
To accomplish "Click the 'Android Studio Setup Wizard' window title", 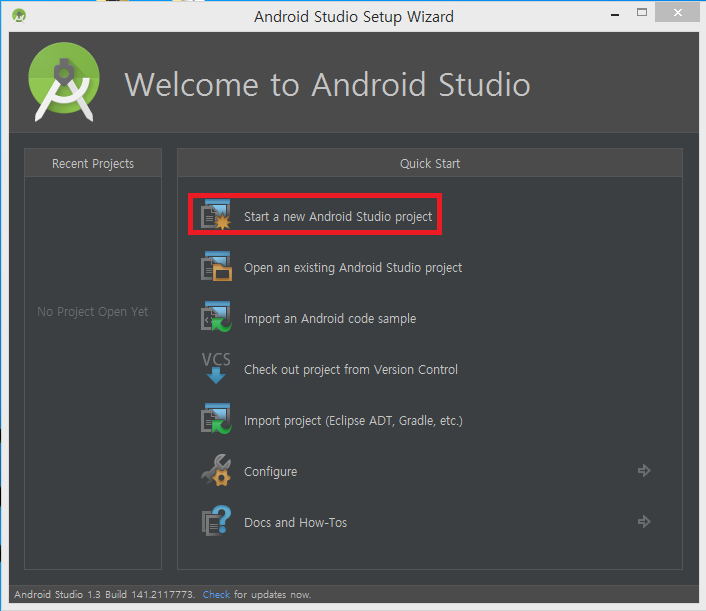I will pyautogui.click(x=354, y=17).
